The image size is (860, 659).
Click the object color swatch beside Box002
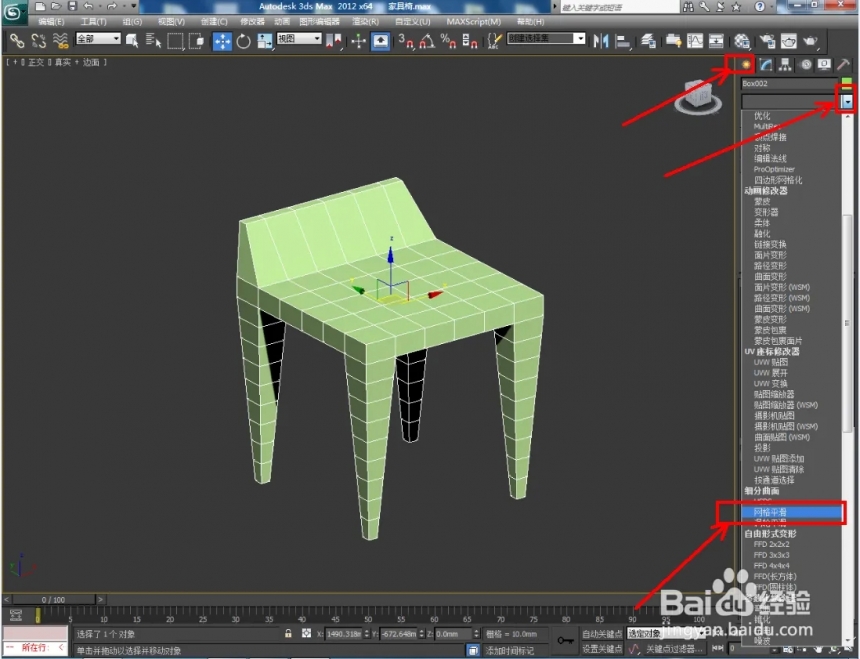pos(847,83)
